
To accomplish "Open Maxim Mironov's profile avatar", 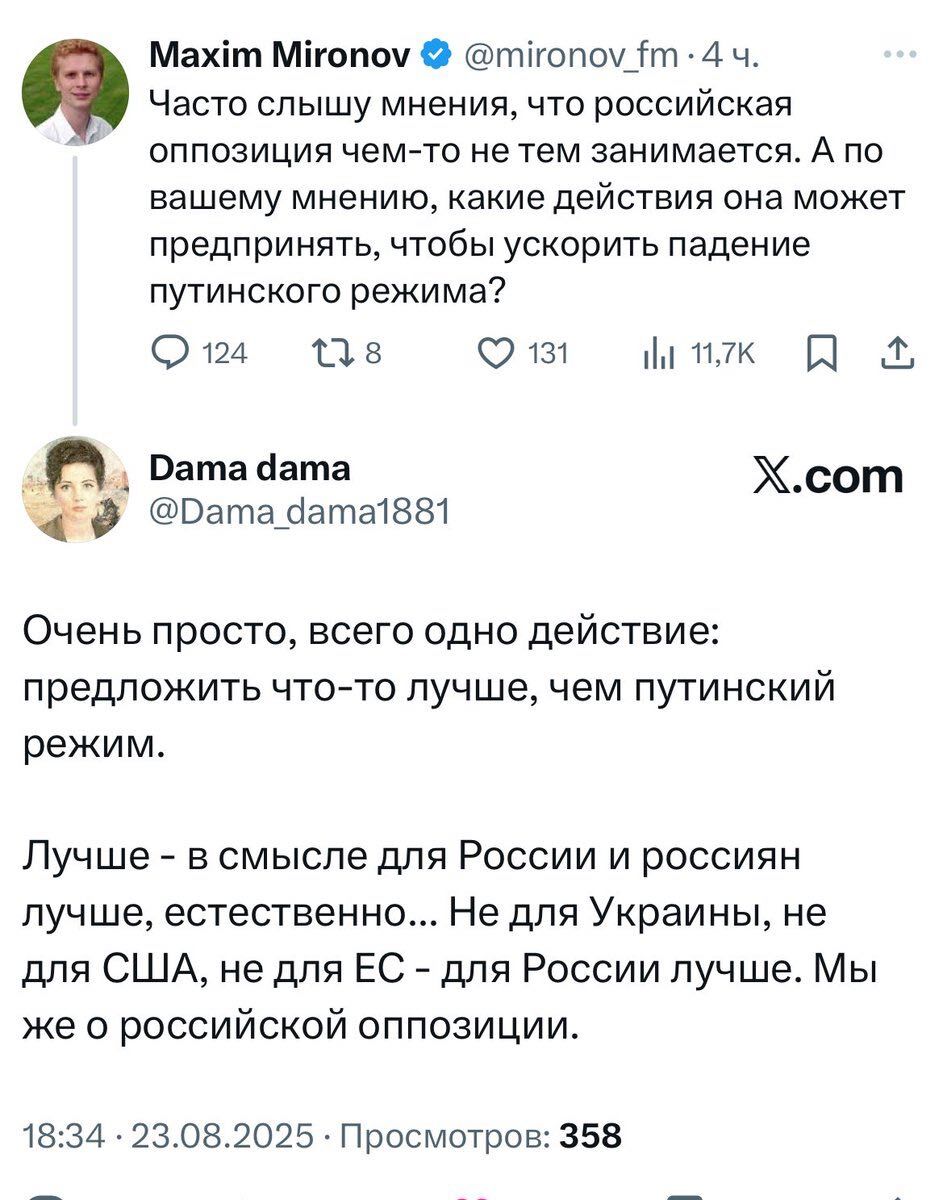I will pyautogui.click(x=76, y=92).
